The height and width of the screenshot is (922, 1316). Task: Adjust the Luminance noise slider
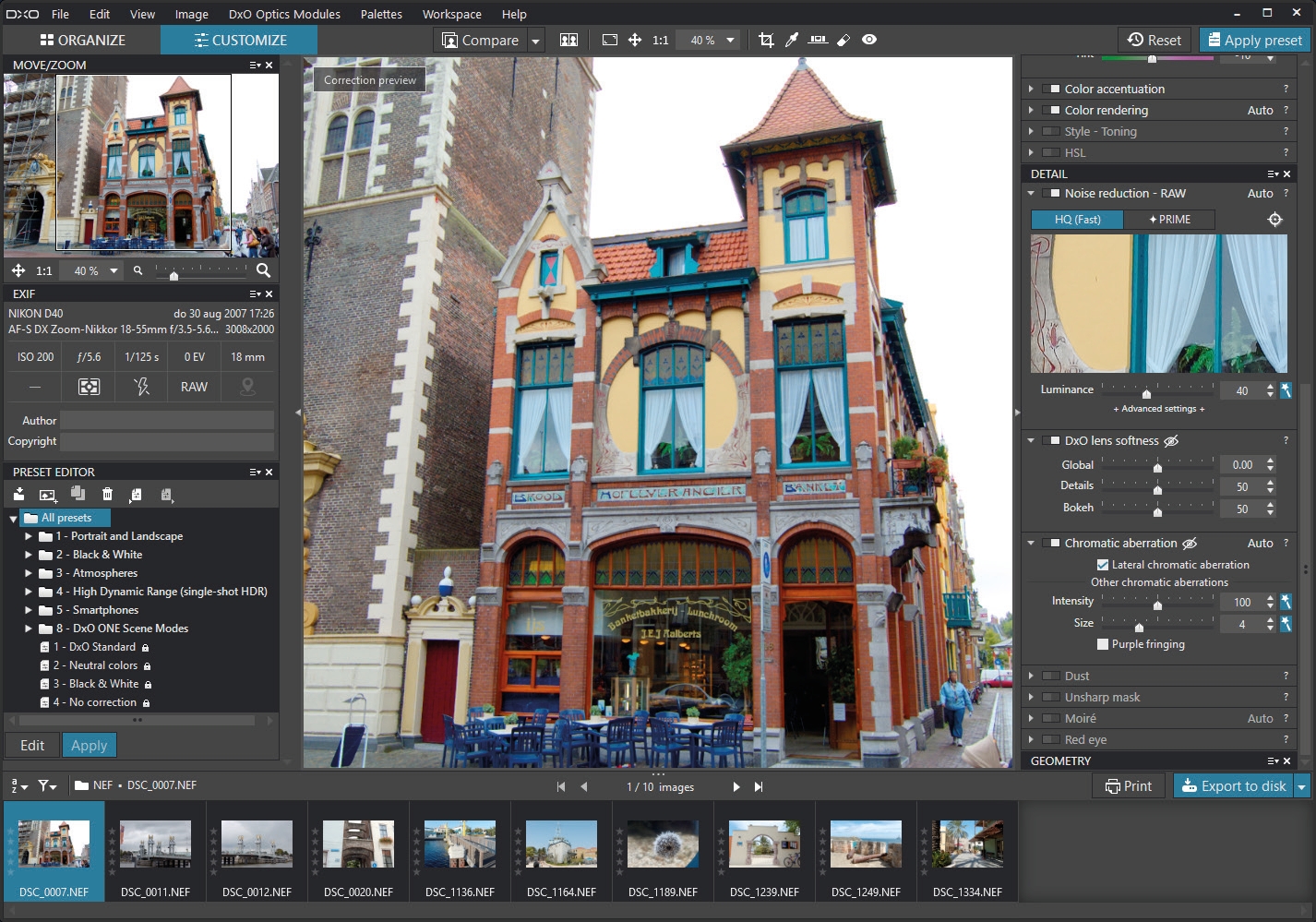(x=1146, y=392)
